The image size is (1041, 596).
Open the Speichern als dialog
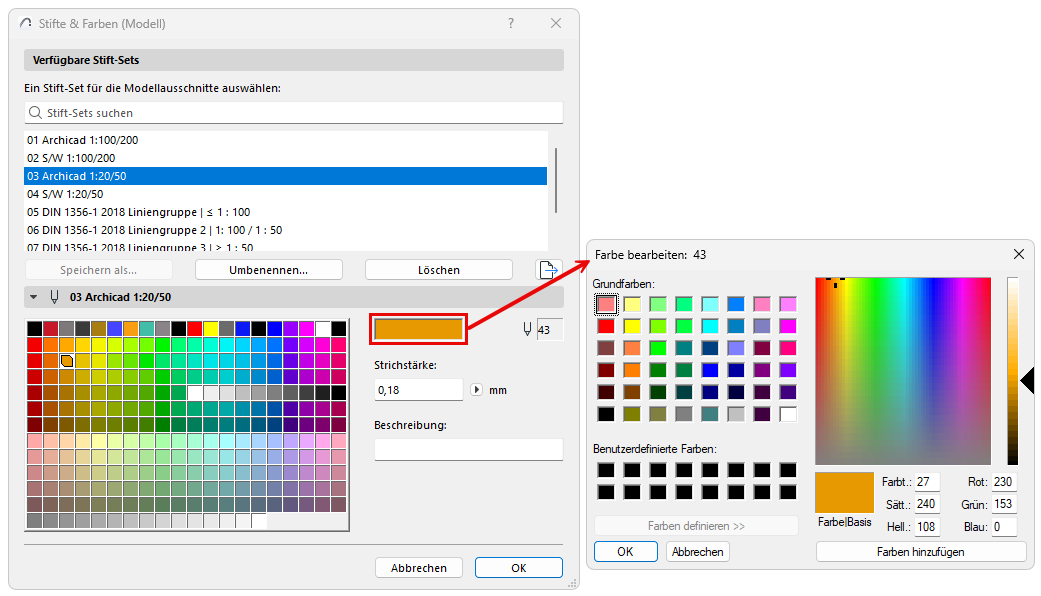[98, 269]
